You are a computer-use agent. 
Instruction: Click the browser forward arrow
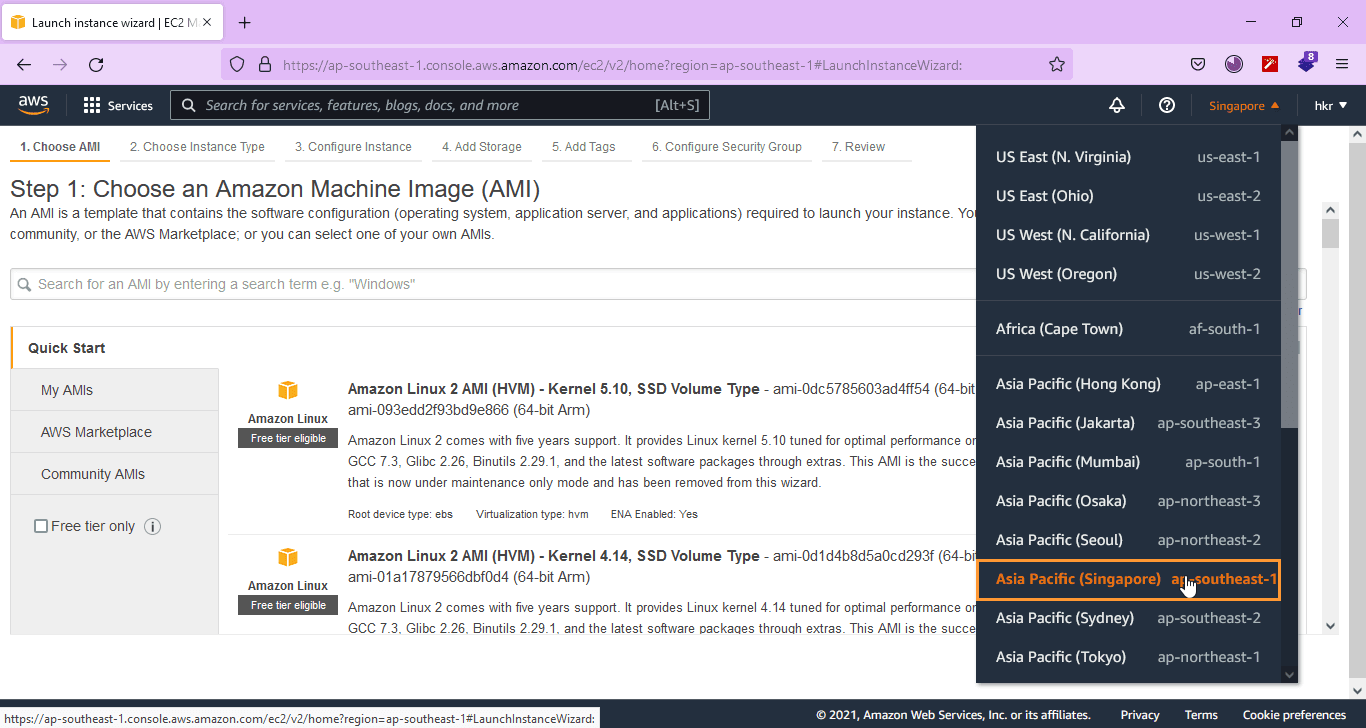tap(60, 64)
